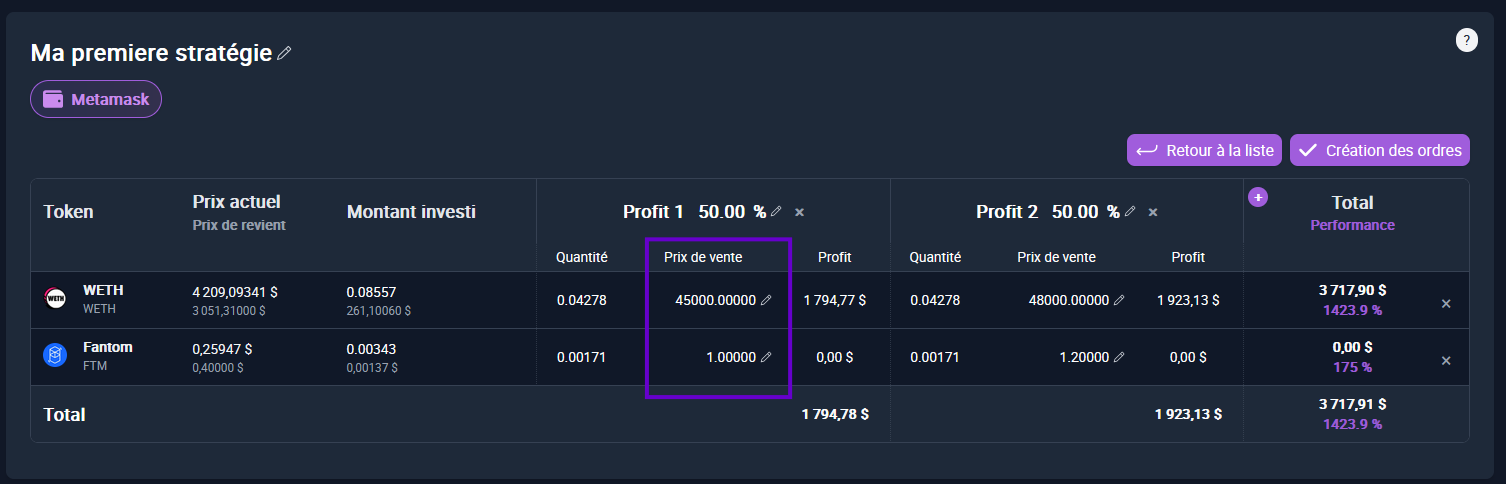Go back with Retour à la liste
The image size is (1506, 484).
(1205, 150)
